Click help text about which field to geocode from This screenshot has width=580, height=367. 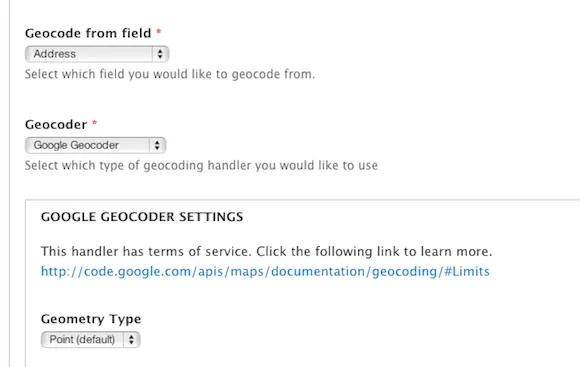(x=170, y=74)
